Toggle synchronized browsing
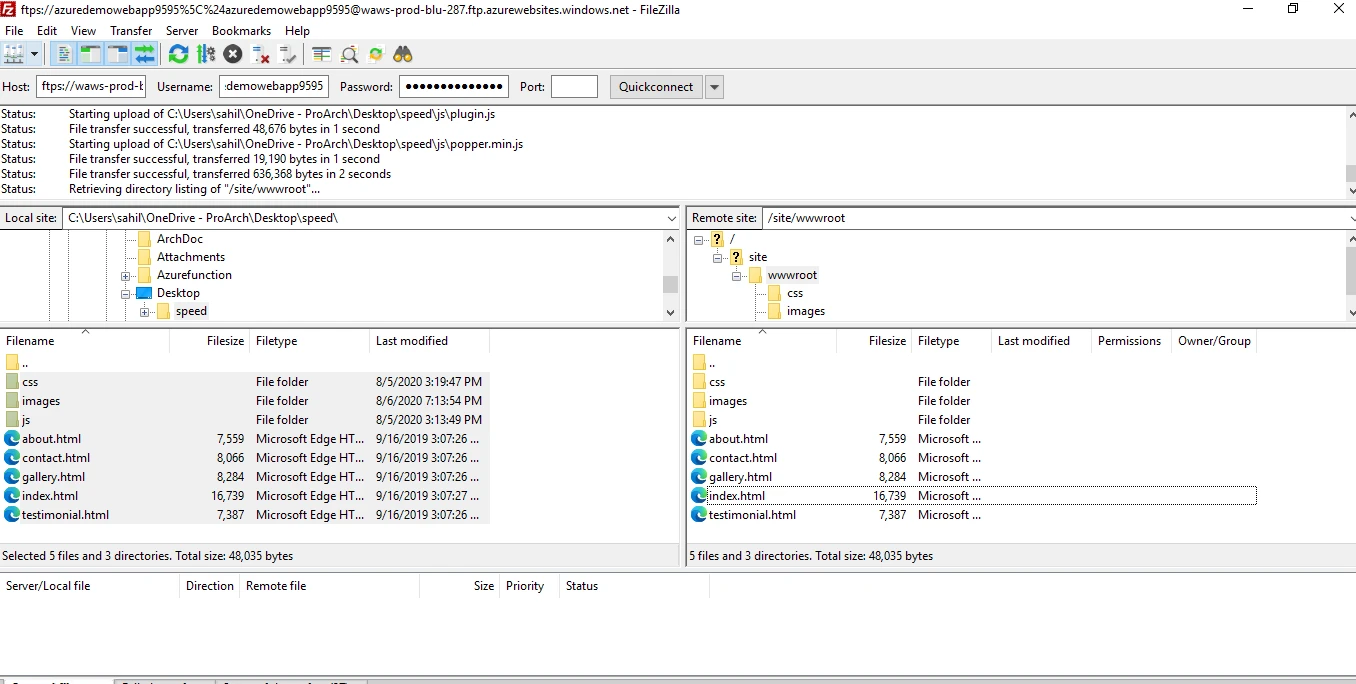The height and width of the screenshot is (684, 1356). [375, 54]
